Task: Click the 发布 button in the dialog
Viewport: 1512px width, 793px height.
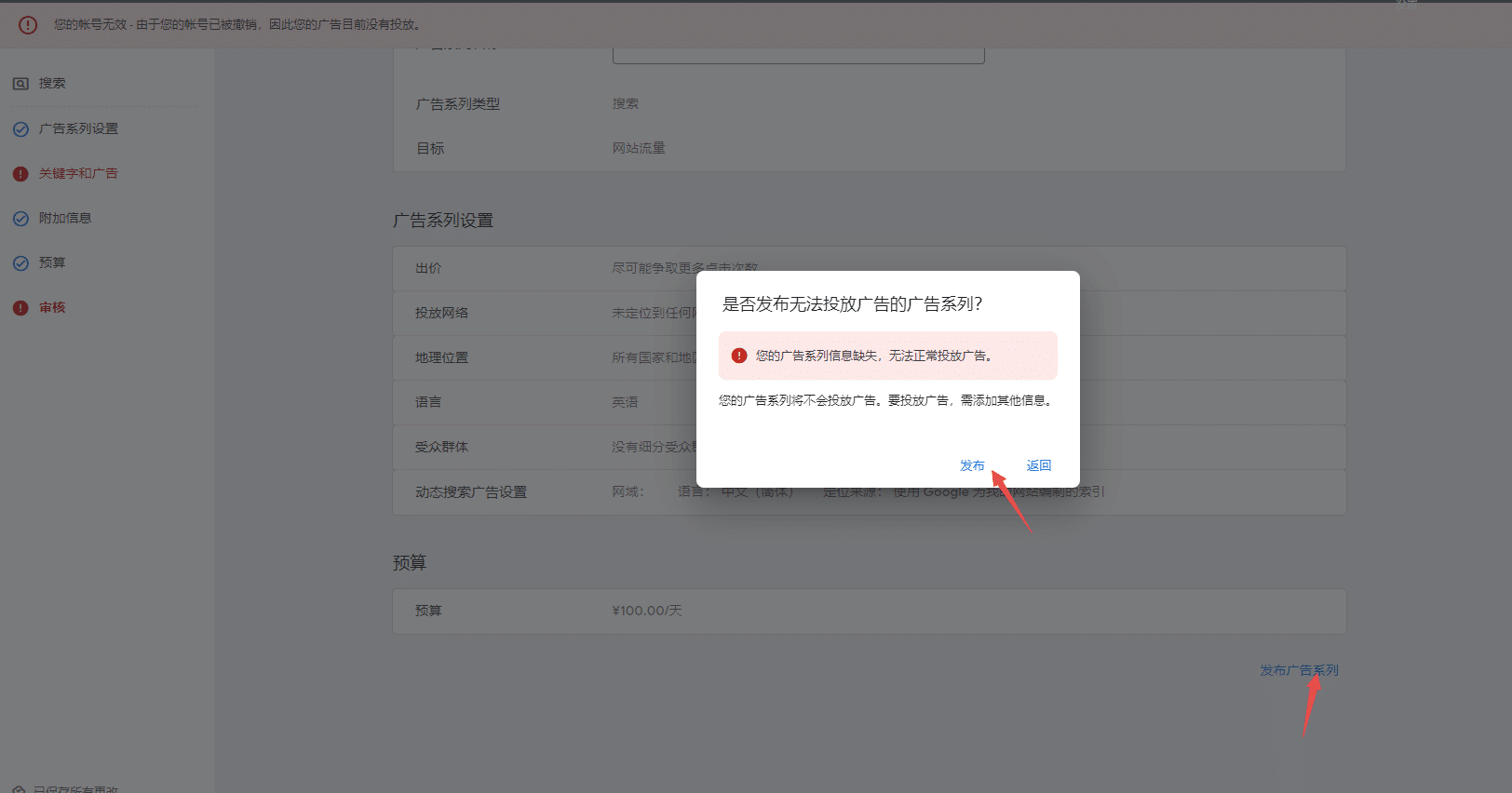Action: (x=972, y=465)
